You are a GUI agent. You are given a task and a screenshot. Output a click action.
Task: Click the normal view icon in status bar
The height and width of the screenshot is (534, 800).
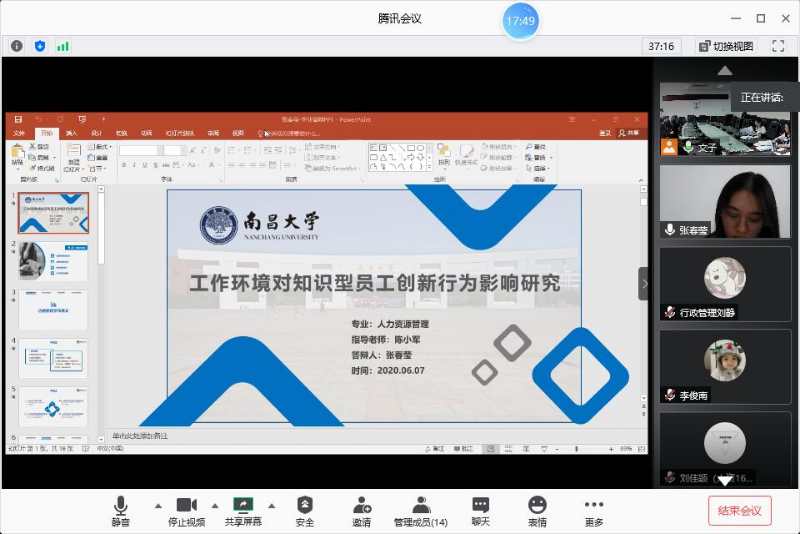tap(491, 449)
